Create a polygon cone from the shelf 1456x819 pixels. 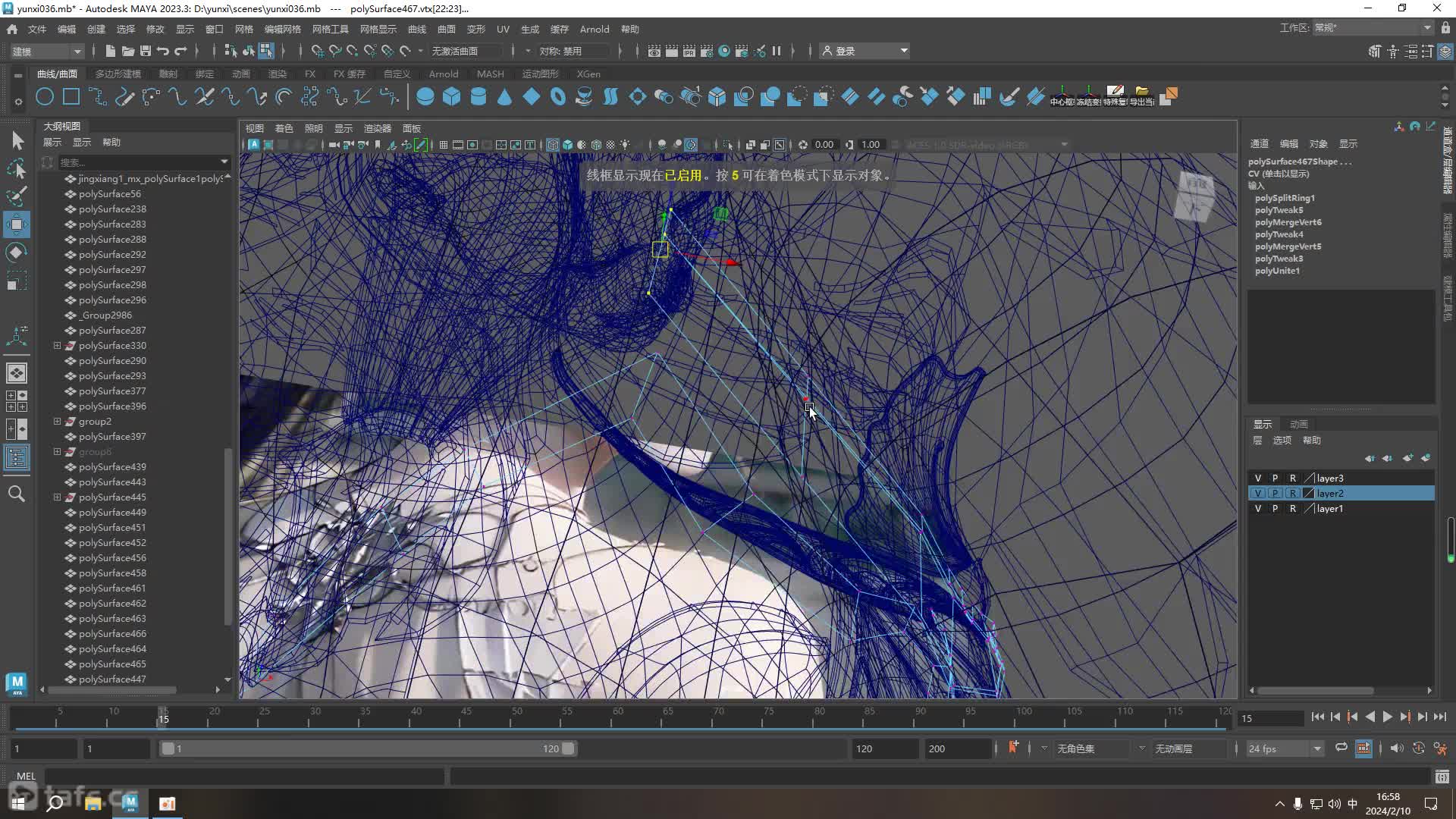click(x=504, y=97)
